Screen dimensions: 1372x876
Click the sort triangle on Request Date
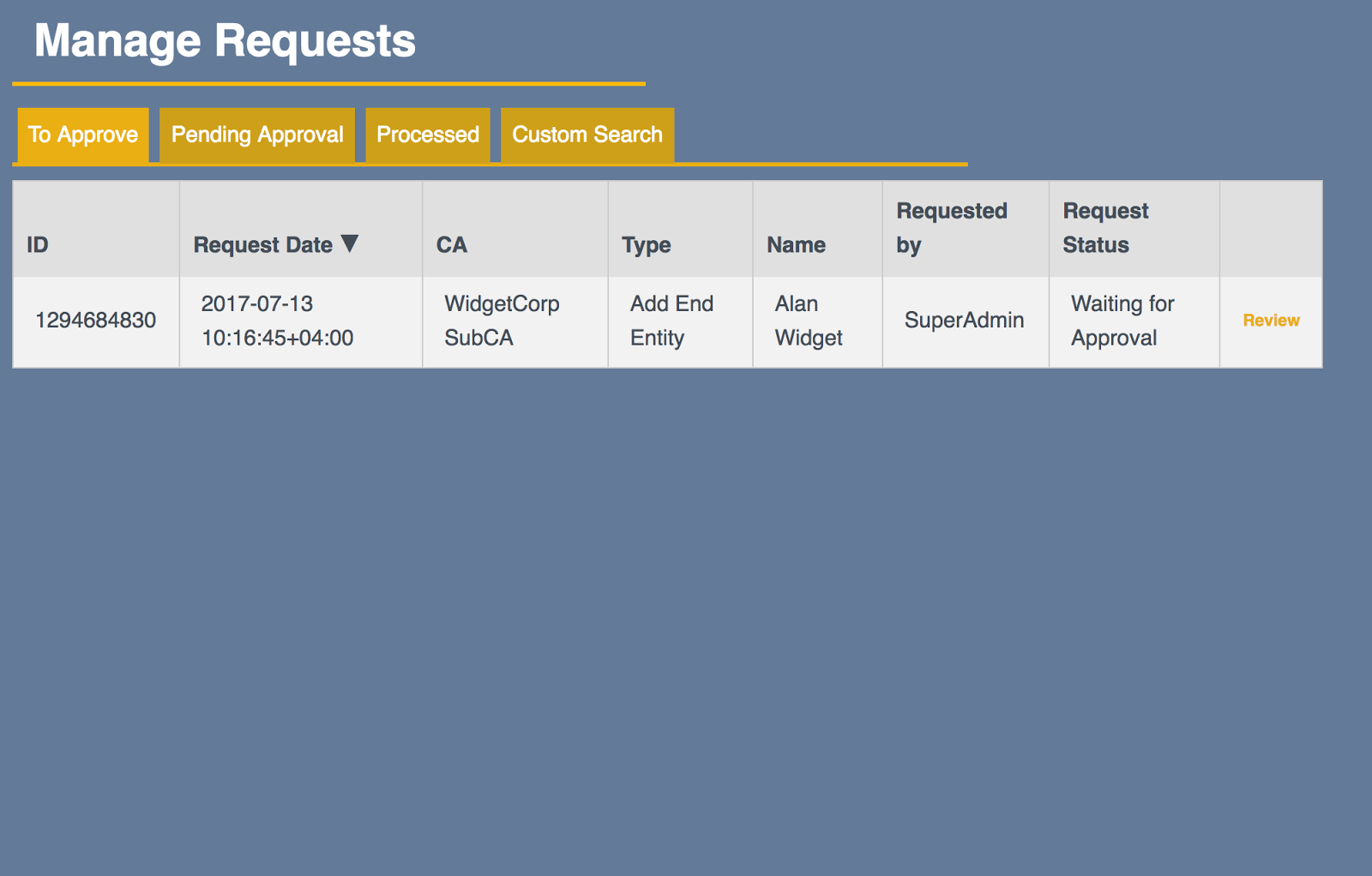pyautogui.click(x=352, y=243)
